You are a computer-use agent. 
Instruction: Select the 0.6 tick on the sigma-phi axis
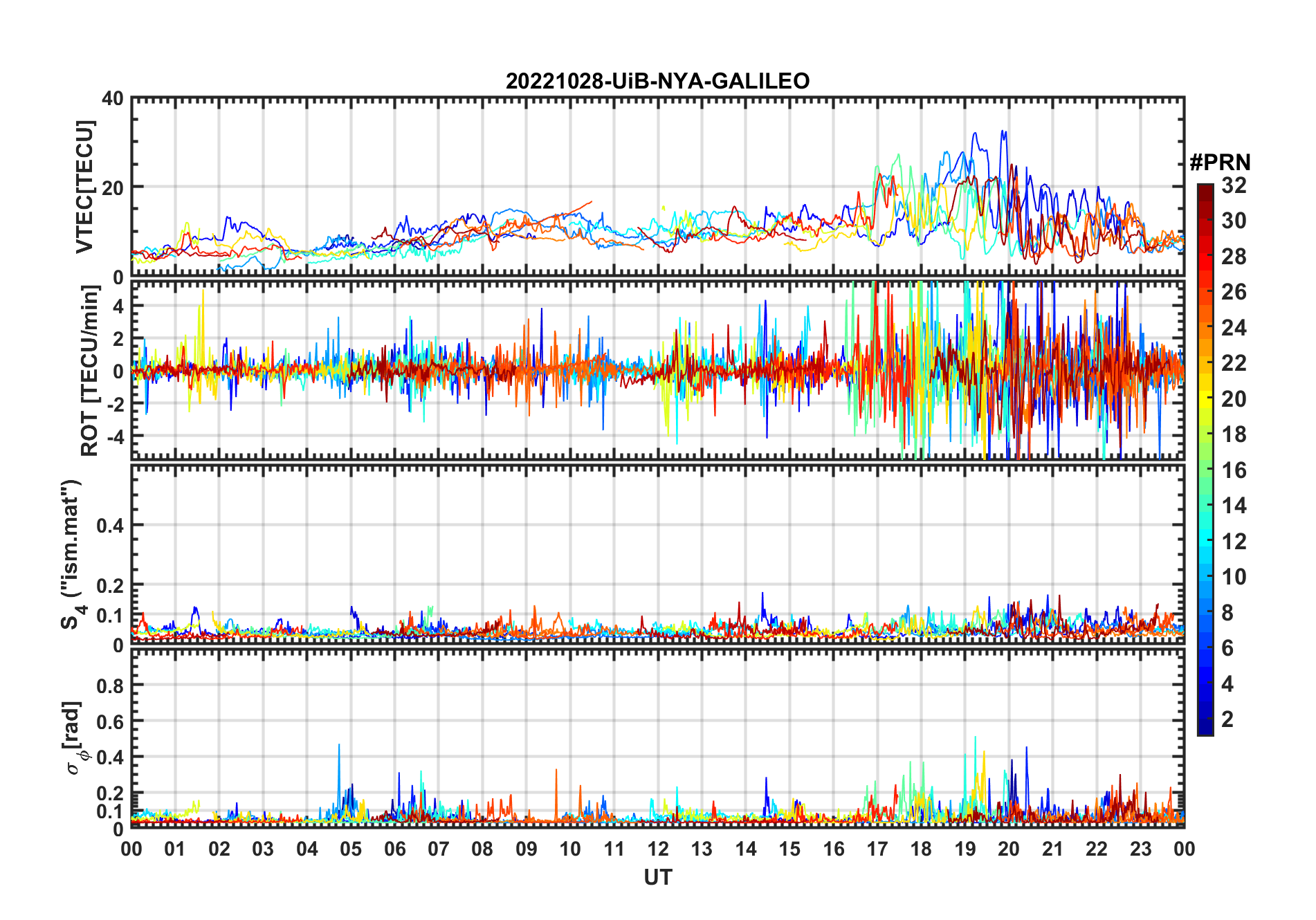pyautogui.click(x=110, y=721)
